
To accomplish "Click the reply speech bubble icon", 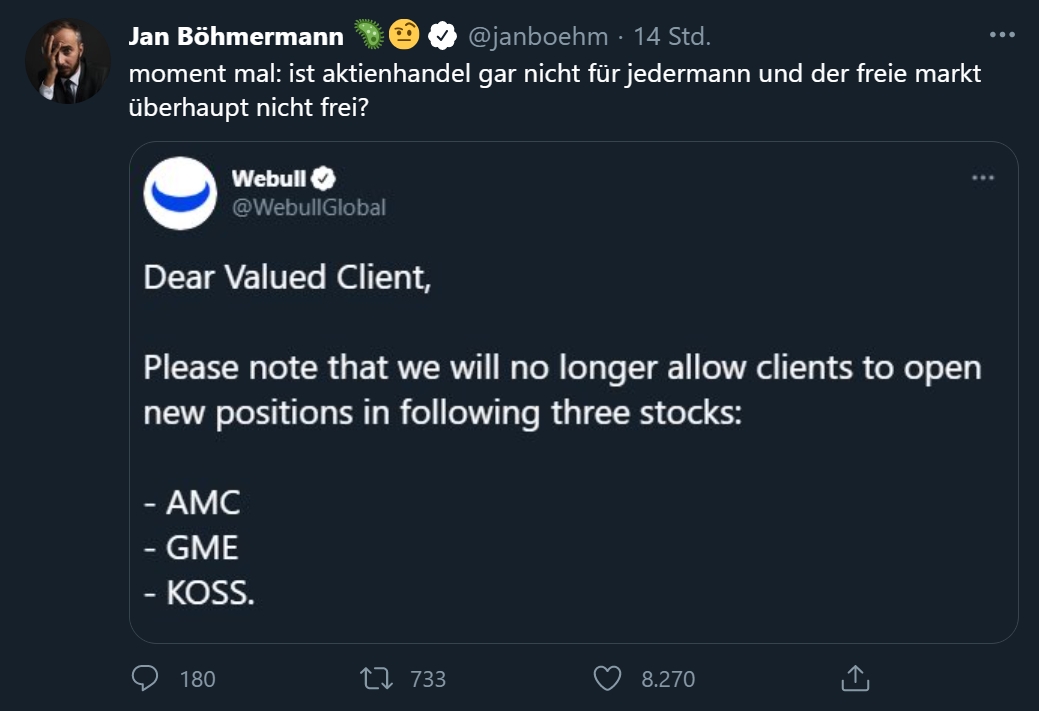I will 146,679.
